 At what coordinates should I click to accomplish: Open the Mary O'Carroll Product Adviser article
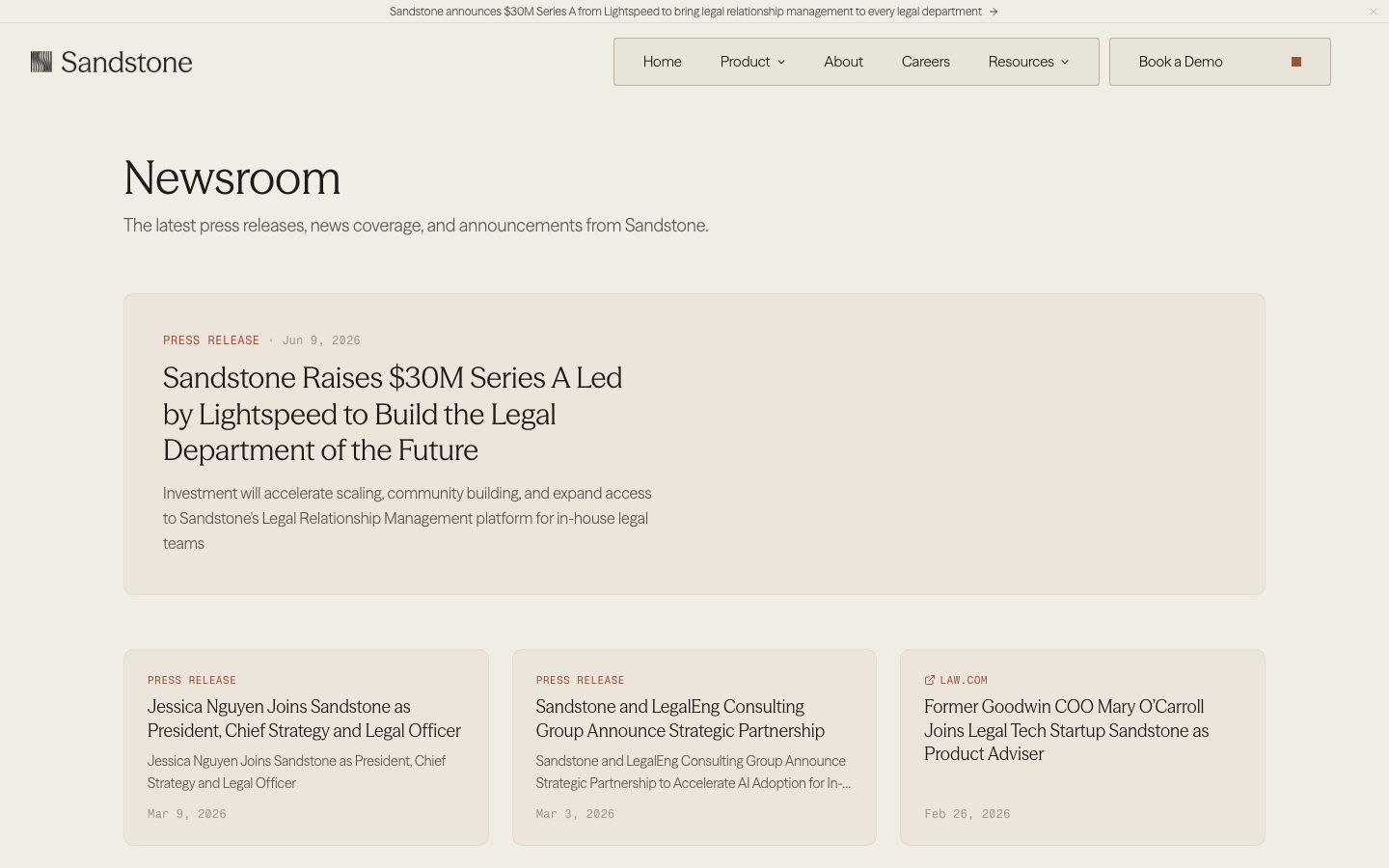tap(1082, 747)
